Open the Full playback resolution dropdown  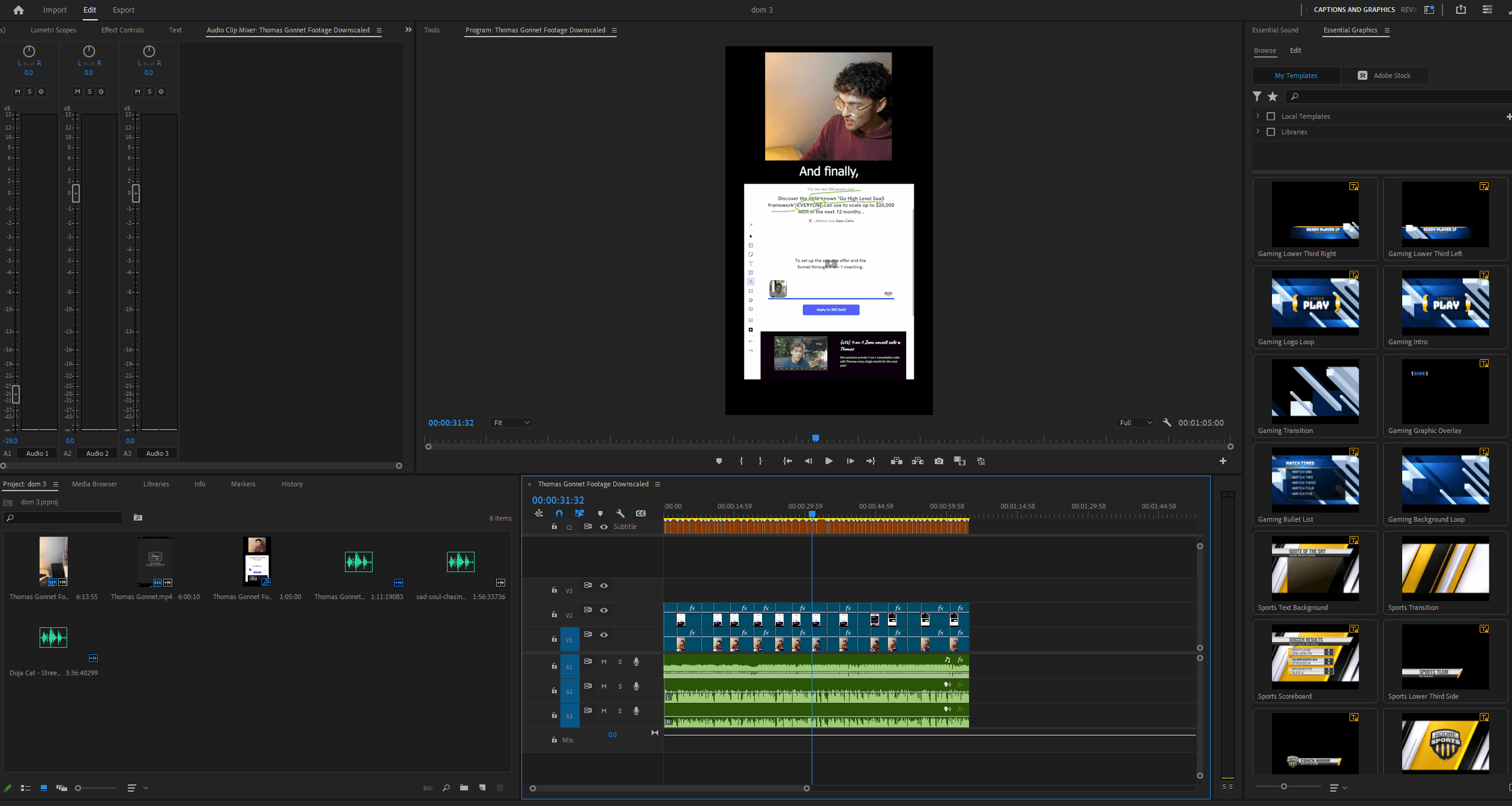1135,423
